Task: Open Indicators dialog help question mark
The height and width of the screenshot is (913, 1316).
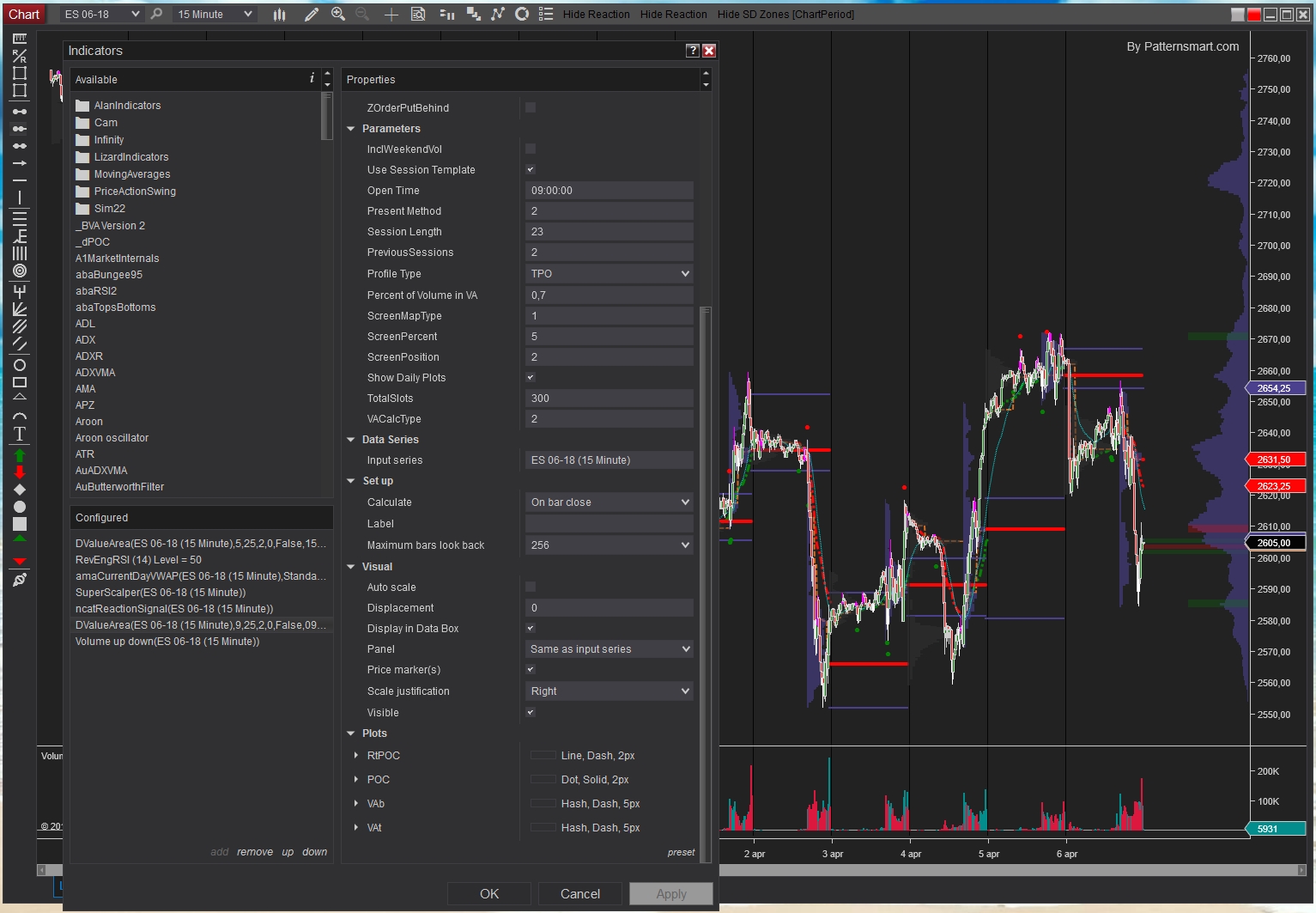Action: click(693, 51)
